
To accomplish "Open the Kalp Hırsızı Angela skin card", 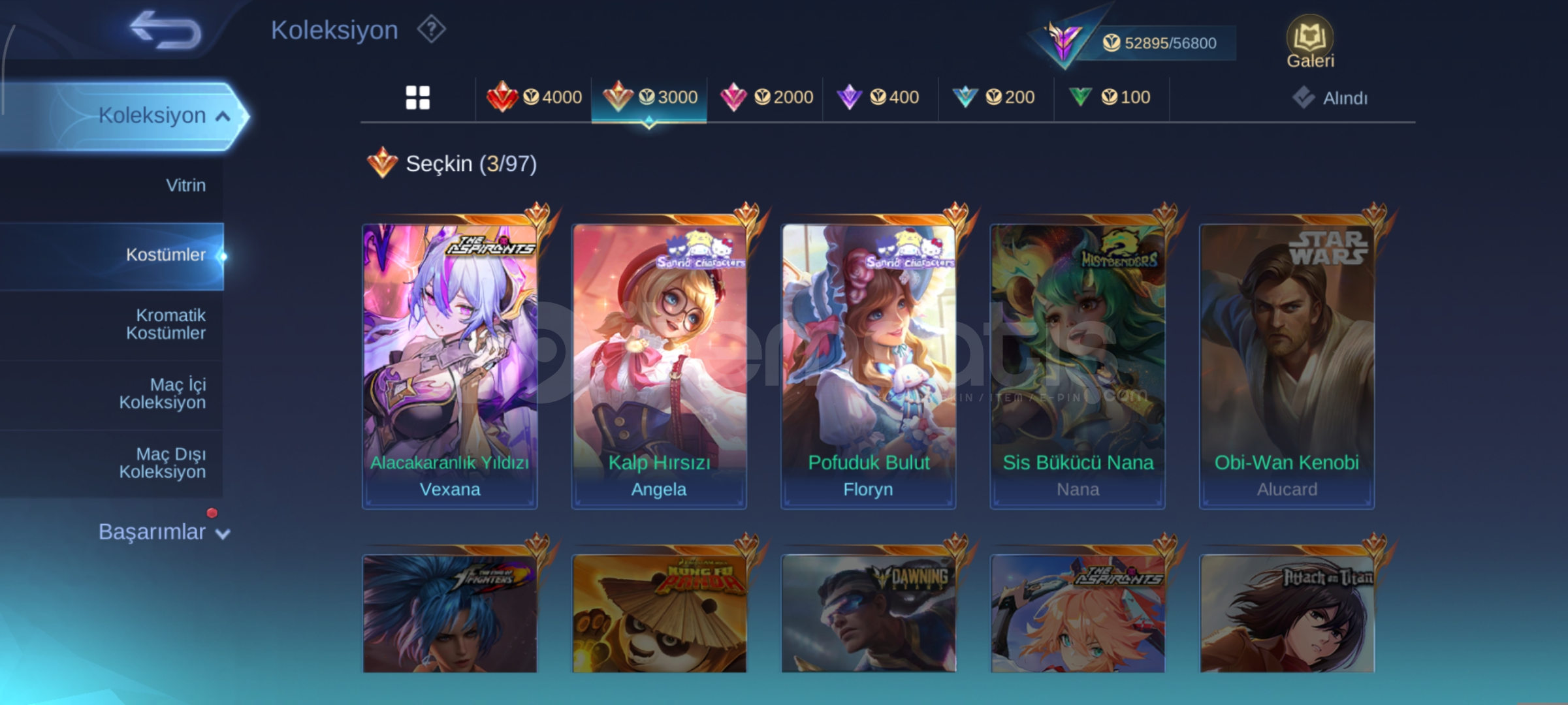I will coord(659,364).
